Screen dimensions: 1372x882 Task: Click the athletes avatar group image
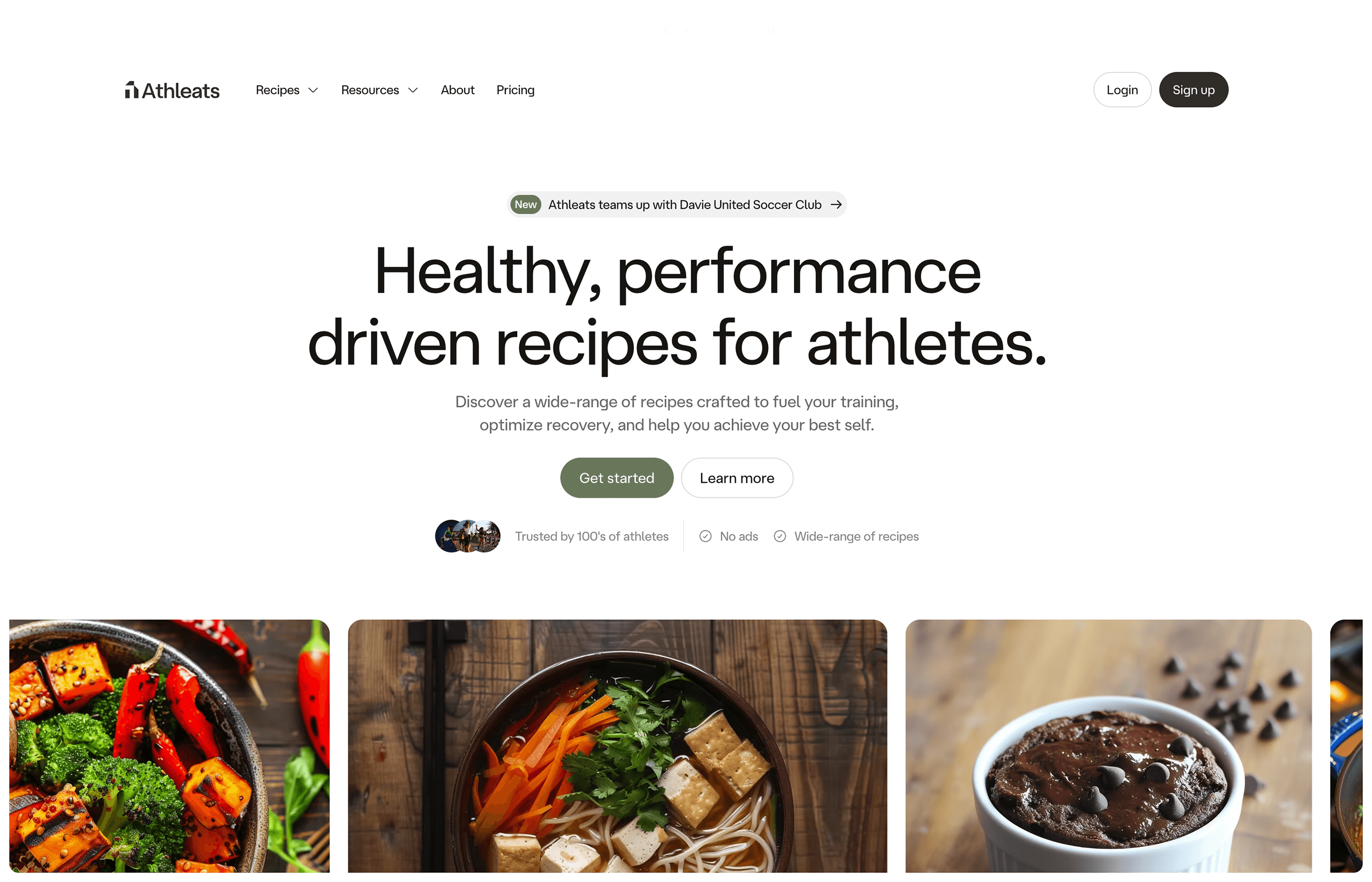467,536
